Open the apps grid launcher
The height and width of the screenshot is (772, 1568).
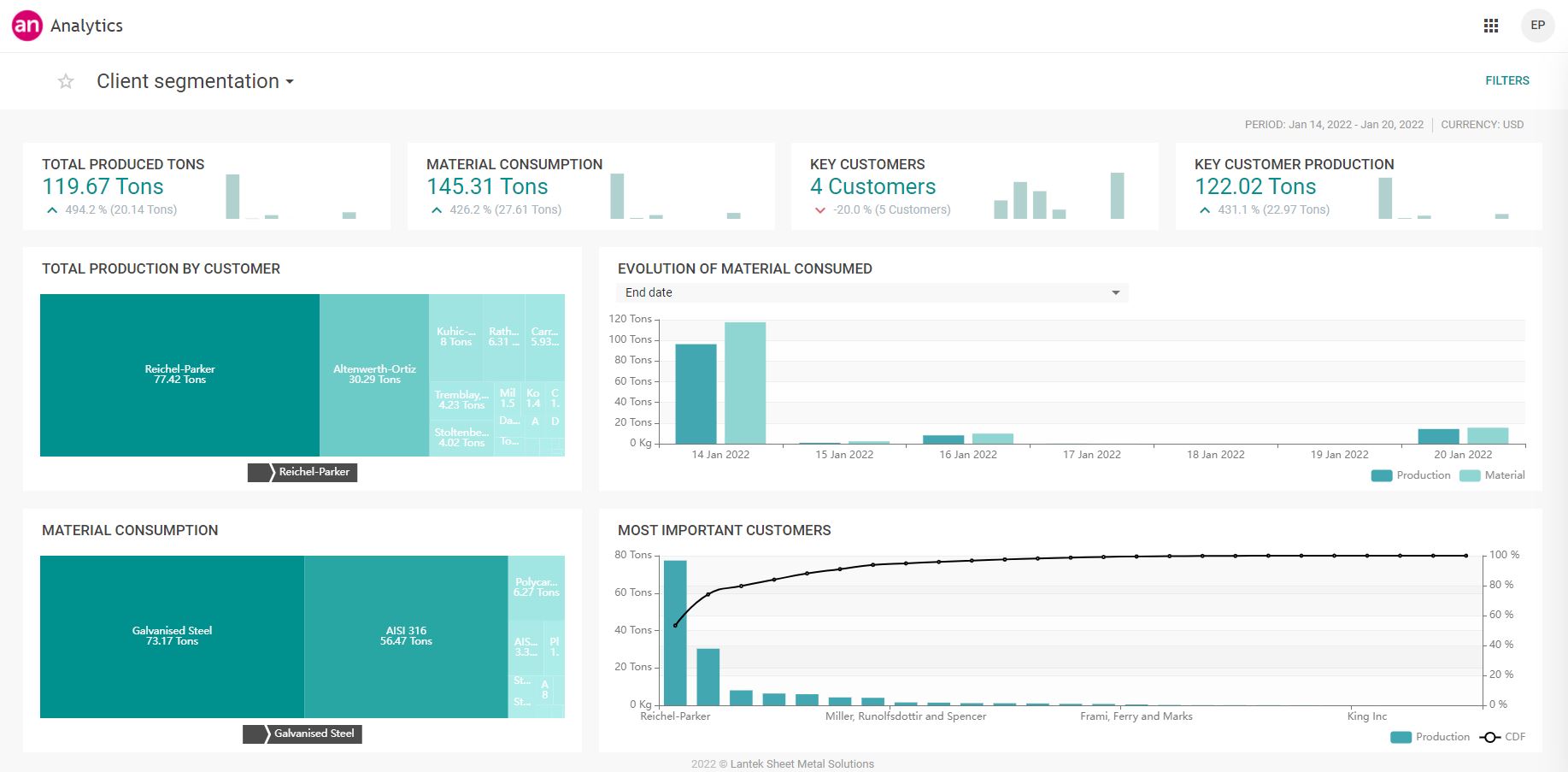pos(1491,26)
